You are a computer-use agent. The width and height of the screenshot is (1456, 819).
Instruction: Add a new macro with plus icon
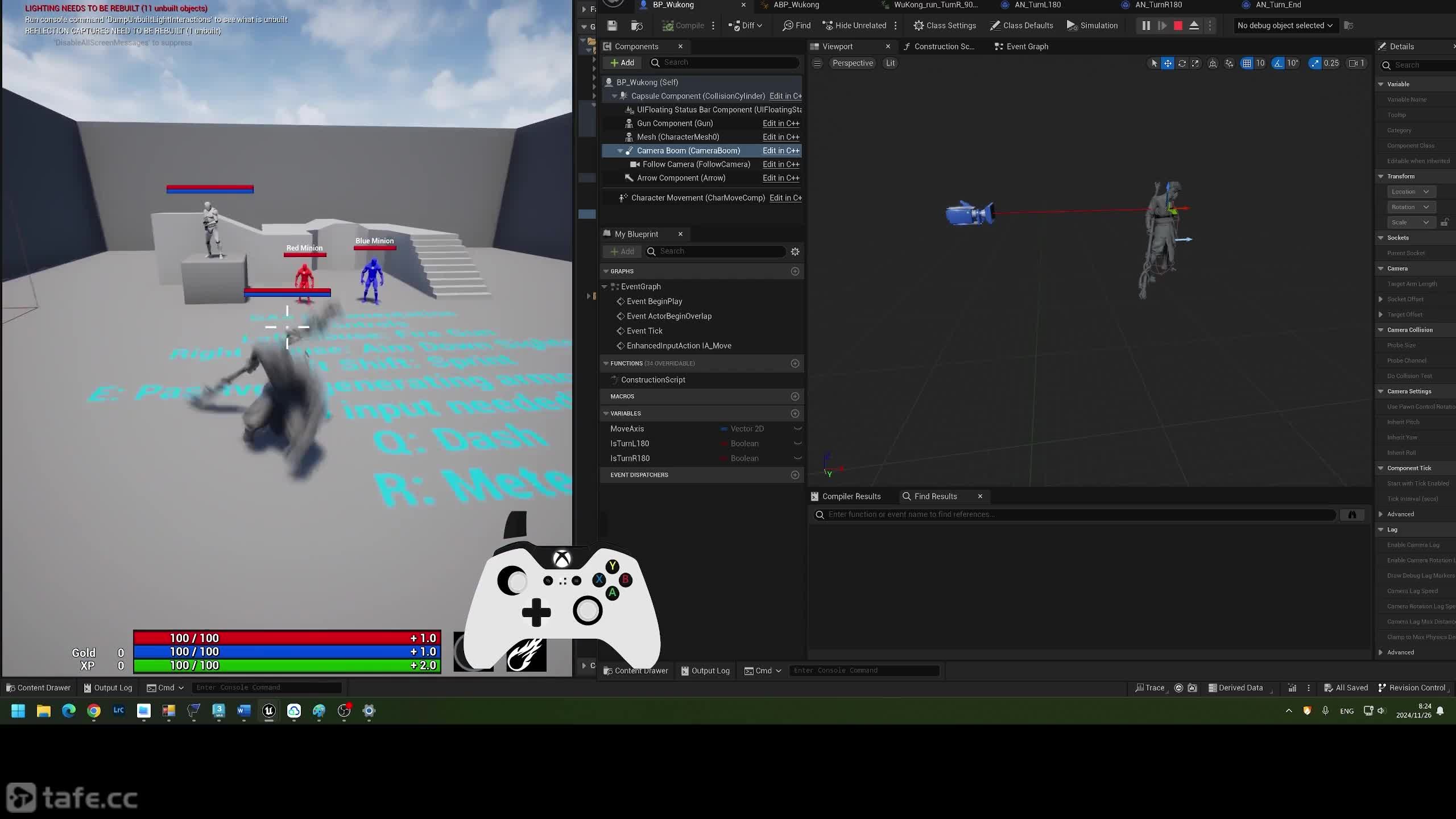click(795, 396)
